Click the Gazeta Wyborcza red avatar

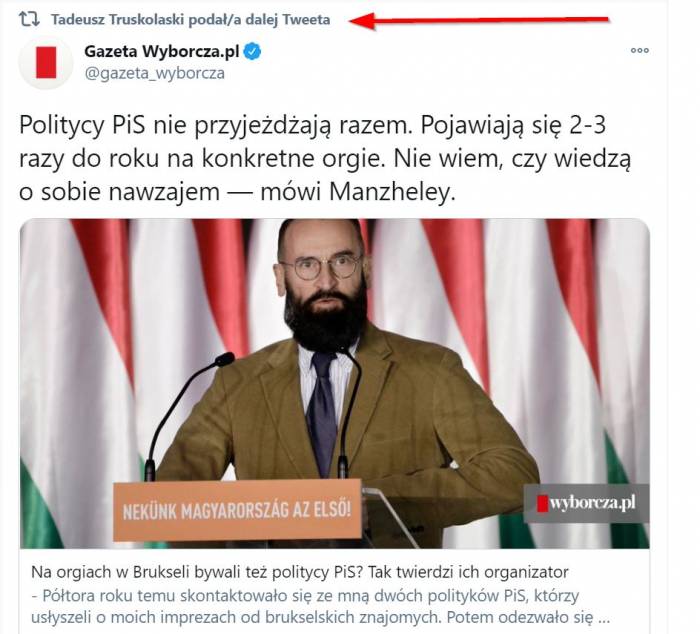click(46, 63)
